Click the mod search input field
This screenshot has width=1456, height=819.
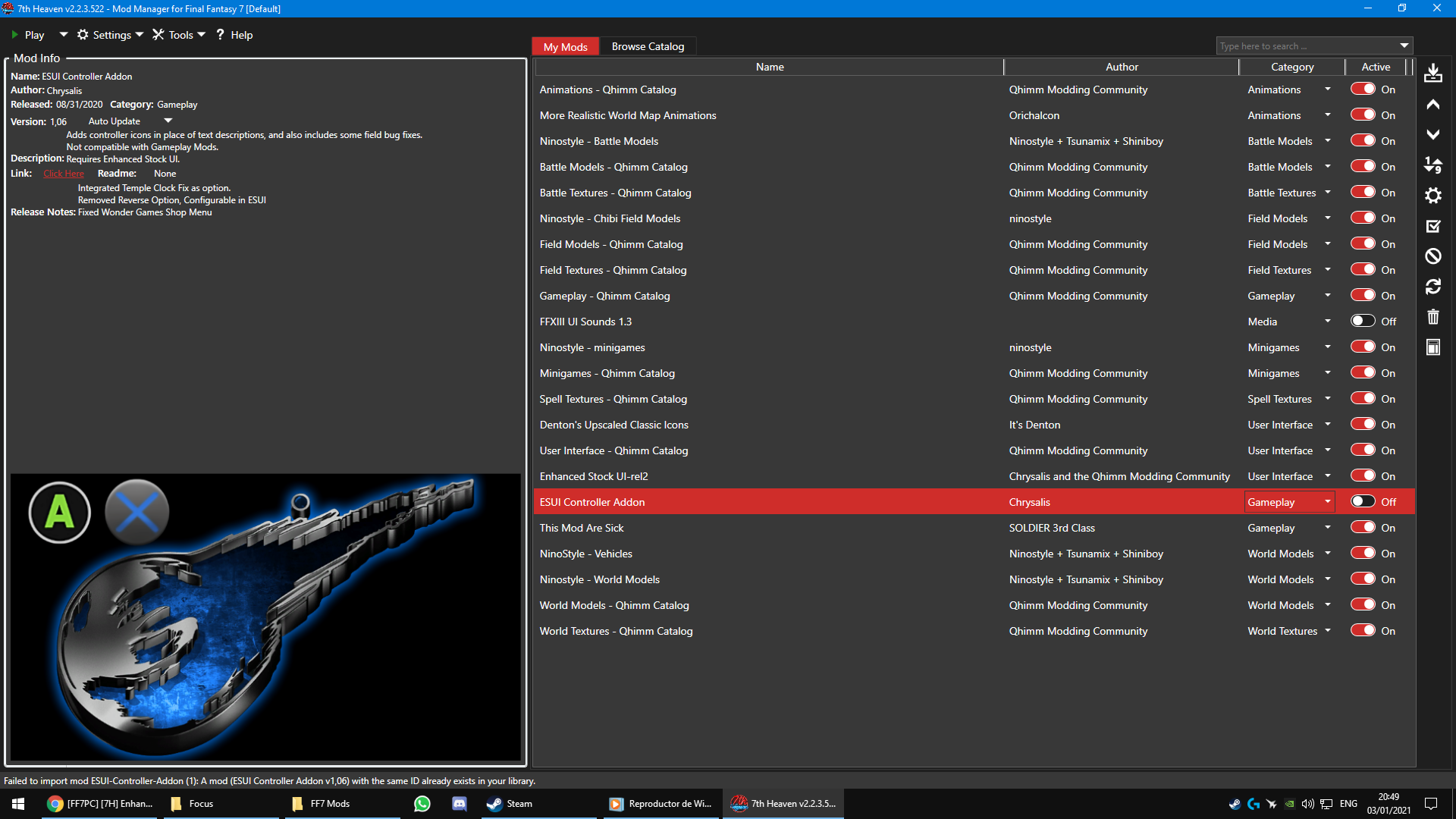pyautogui.click(x=1307, y=46)
